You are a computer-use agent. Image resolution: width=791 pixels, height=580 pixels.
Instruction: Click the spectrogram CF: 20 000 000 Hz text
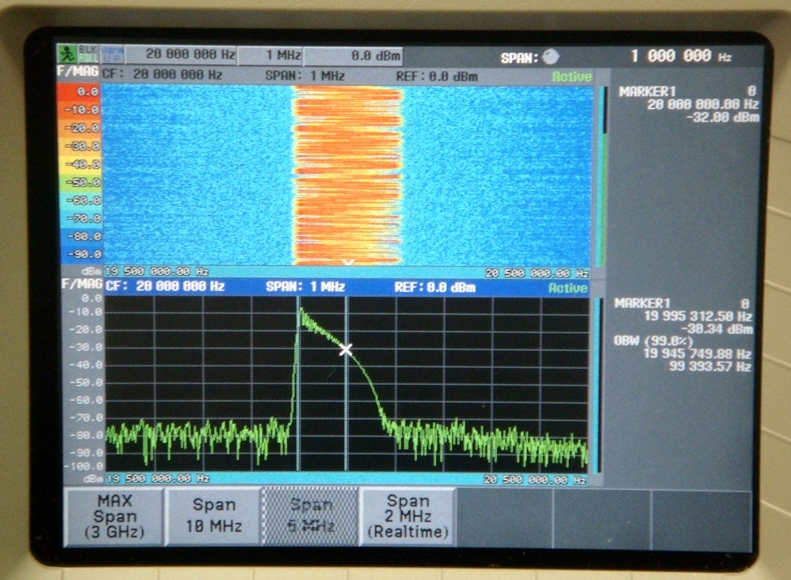(162, 75)
